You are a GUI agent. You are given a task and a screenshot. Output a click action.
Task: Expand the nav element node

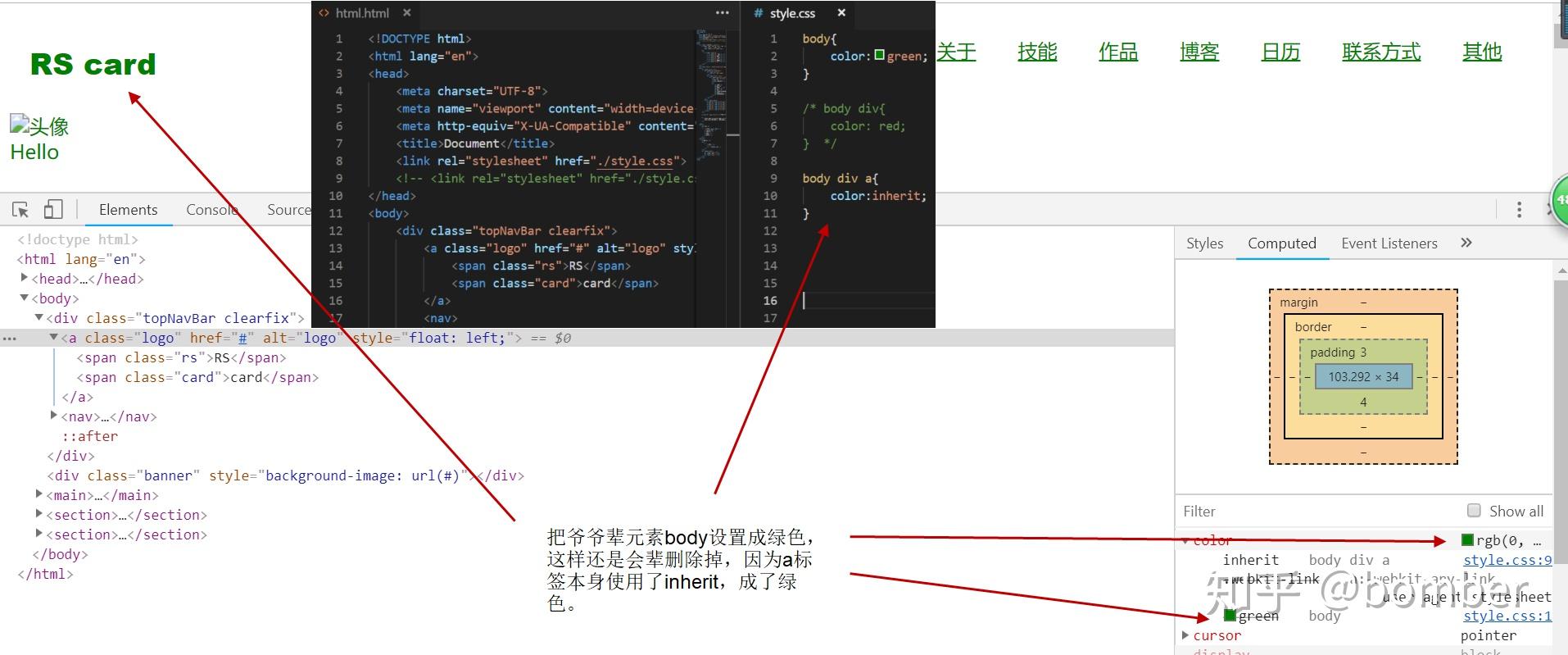point(54,416)
